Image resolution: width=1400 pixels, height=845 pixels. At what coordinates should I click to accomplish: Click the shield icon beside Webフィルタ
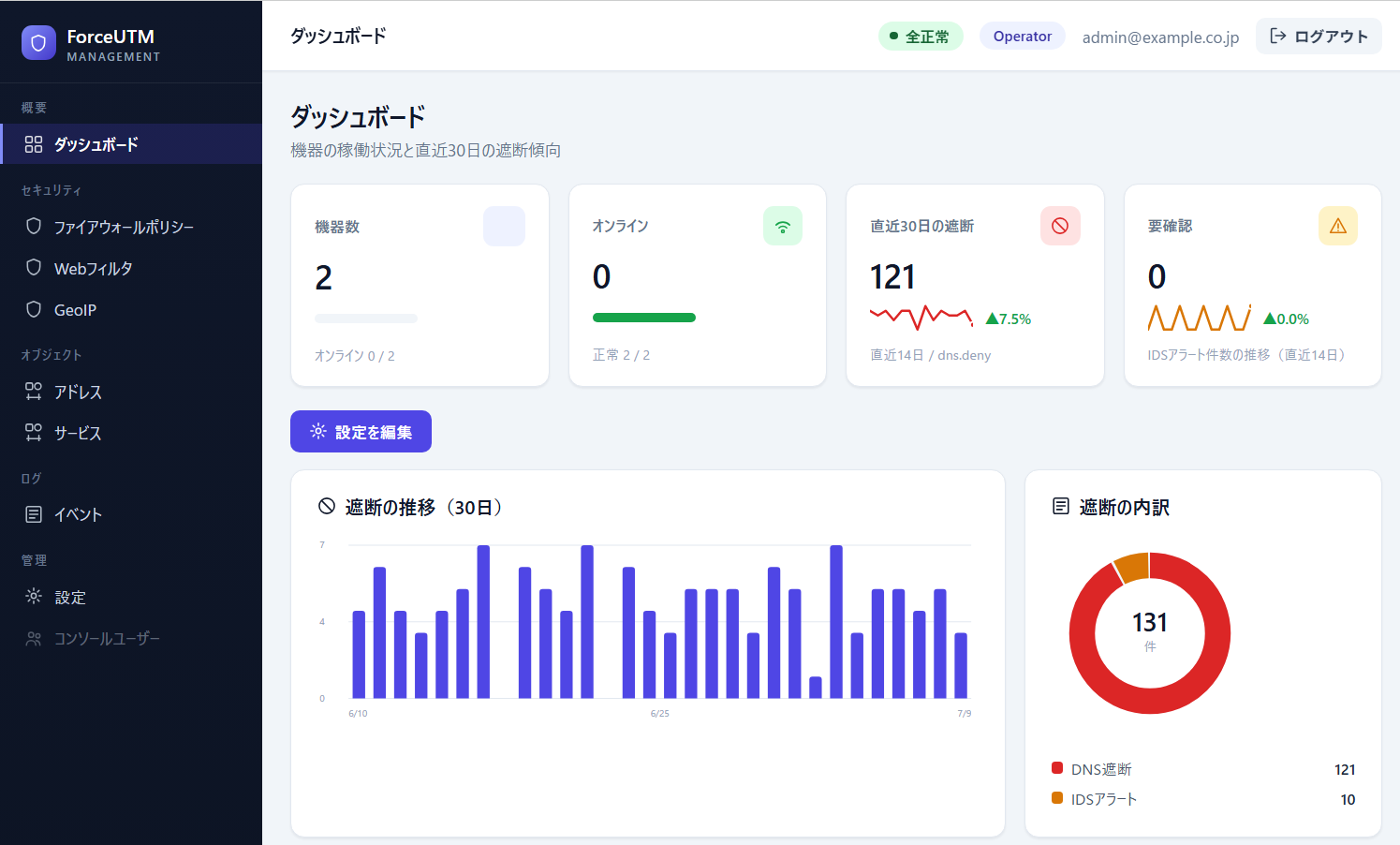[x=34, y=268]
